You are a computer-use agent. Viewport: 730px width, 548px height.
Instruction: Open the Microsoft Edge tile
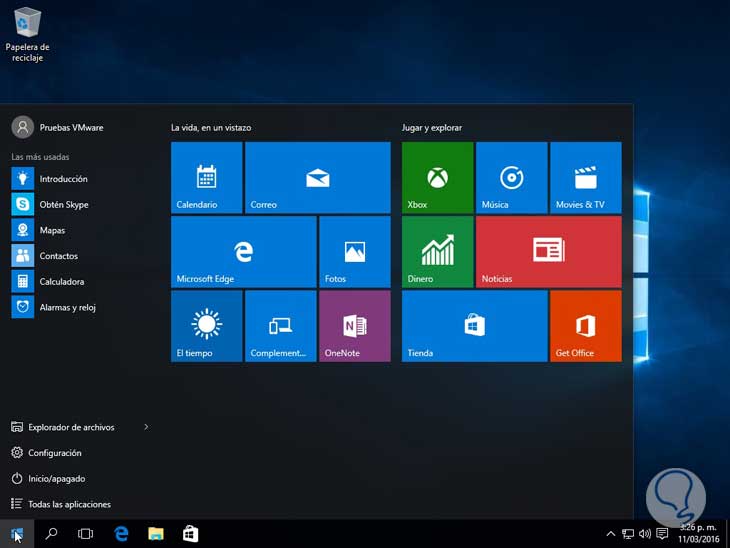tap(243, 251)
